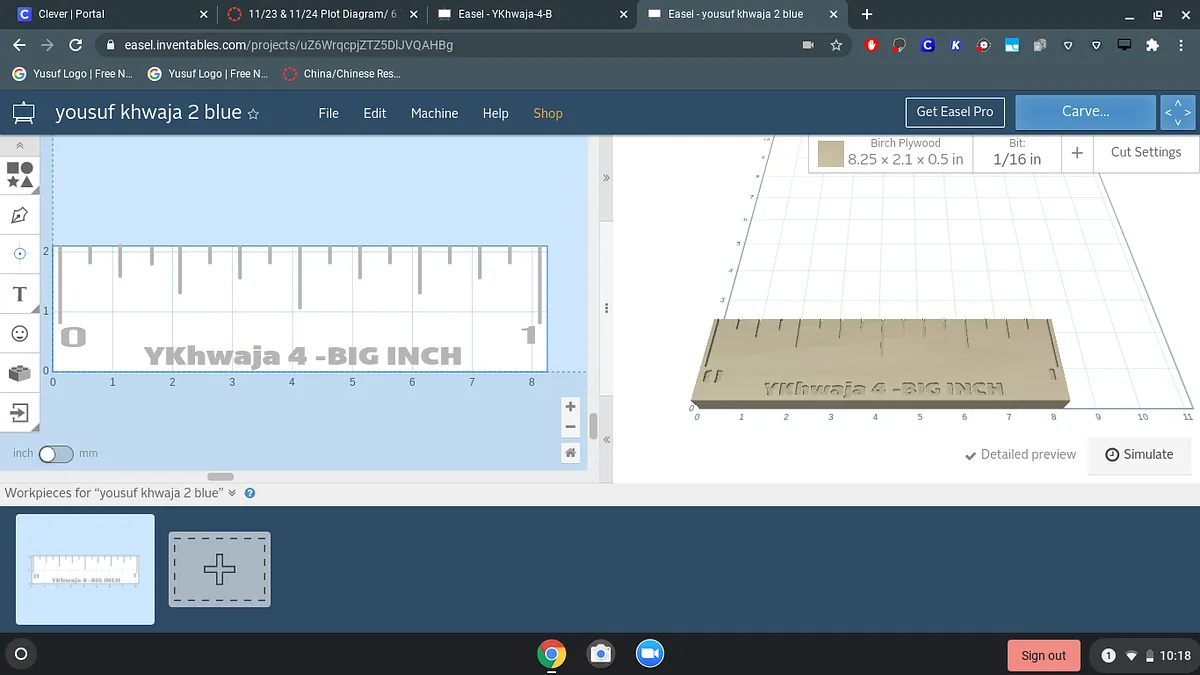Open the Machine menu
Image resolution: width=1200 pixels, height=675 pixels.
click(434, 113)
